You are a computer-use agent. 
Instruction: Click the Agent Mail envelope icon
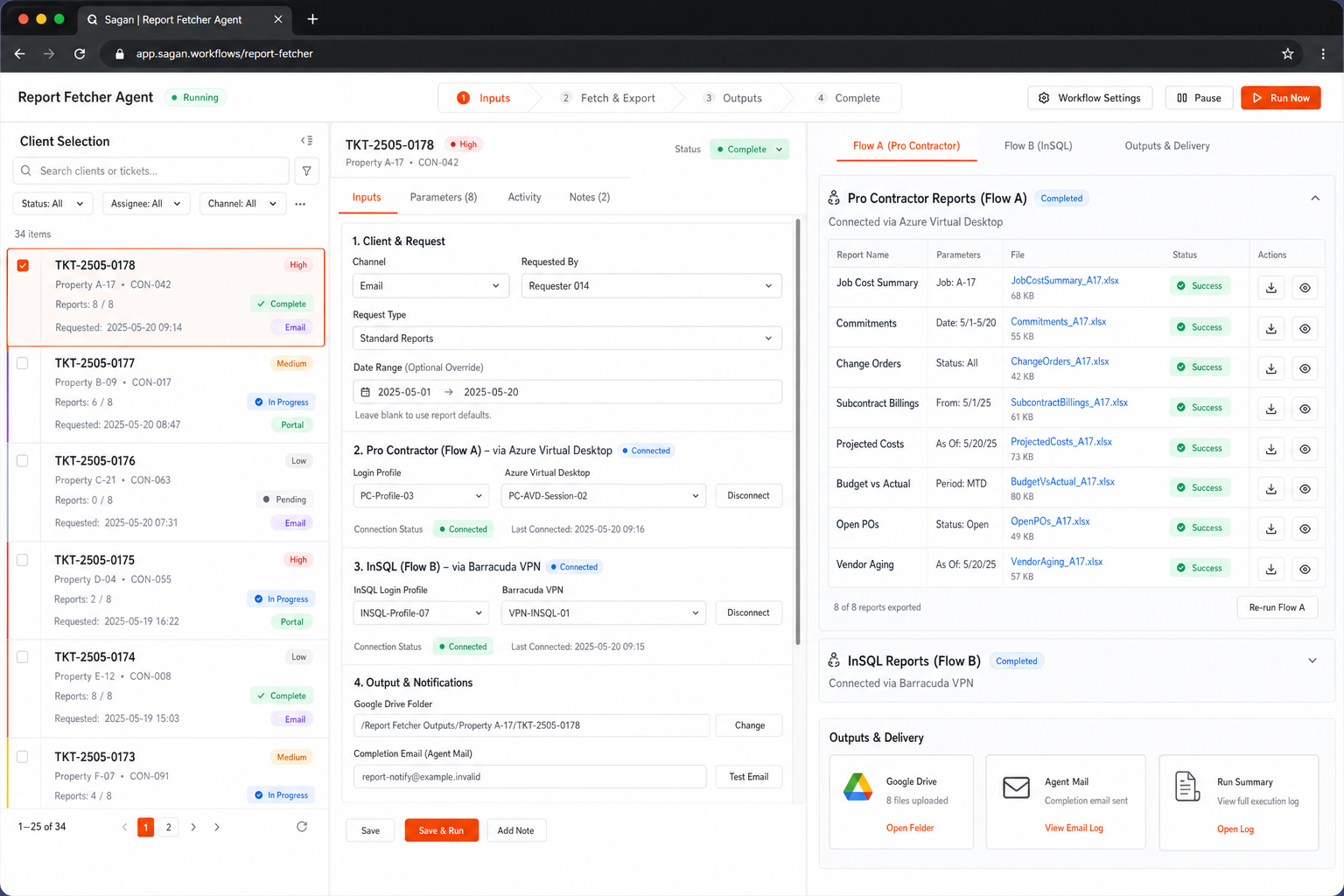(x=1016, y=787)
